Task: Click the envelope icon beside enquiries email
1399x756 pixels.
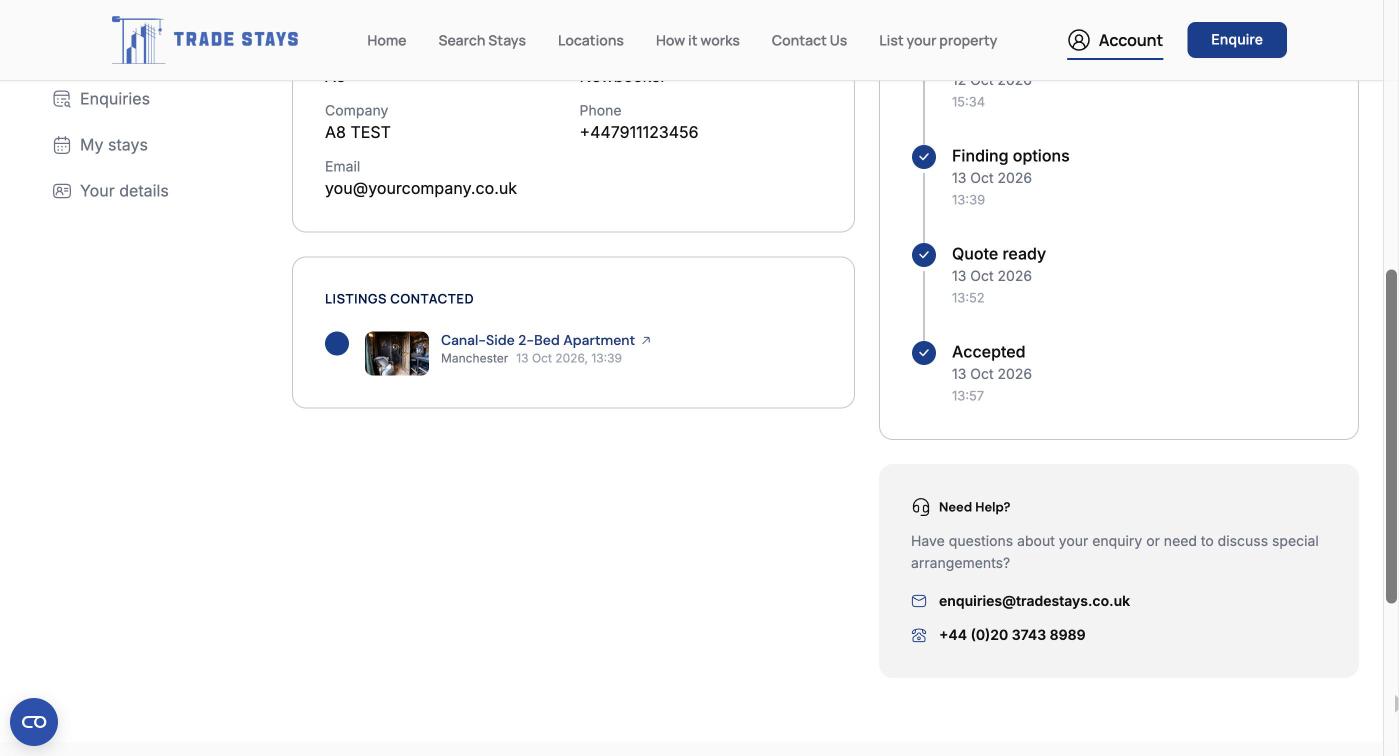Action: 919,601
